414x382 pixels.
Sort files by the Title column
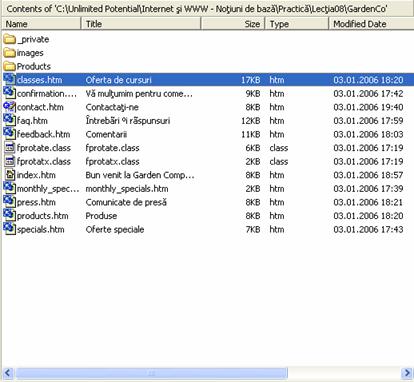tap(141, 24)
